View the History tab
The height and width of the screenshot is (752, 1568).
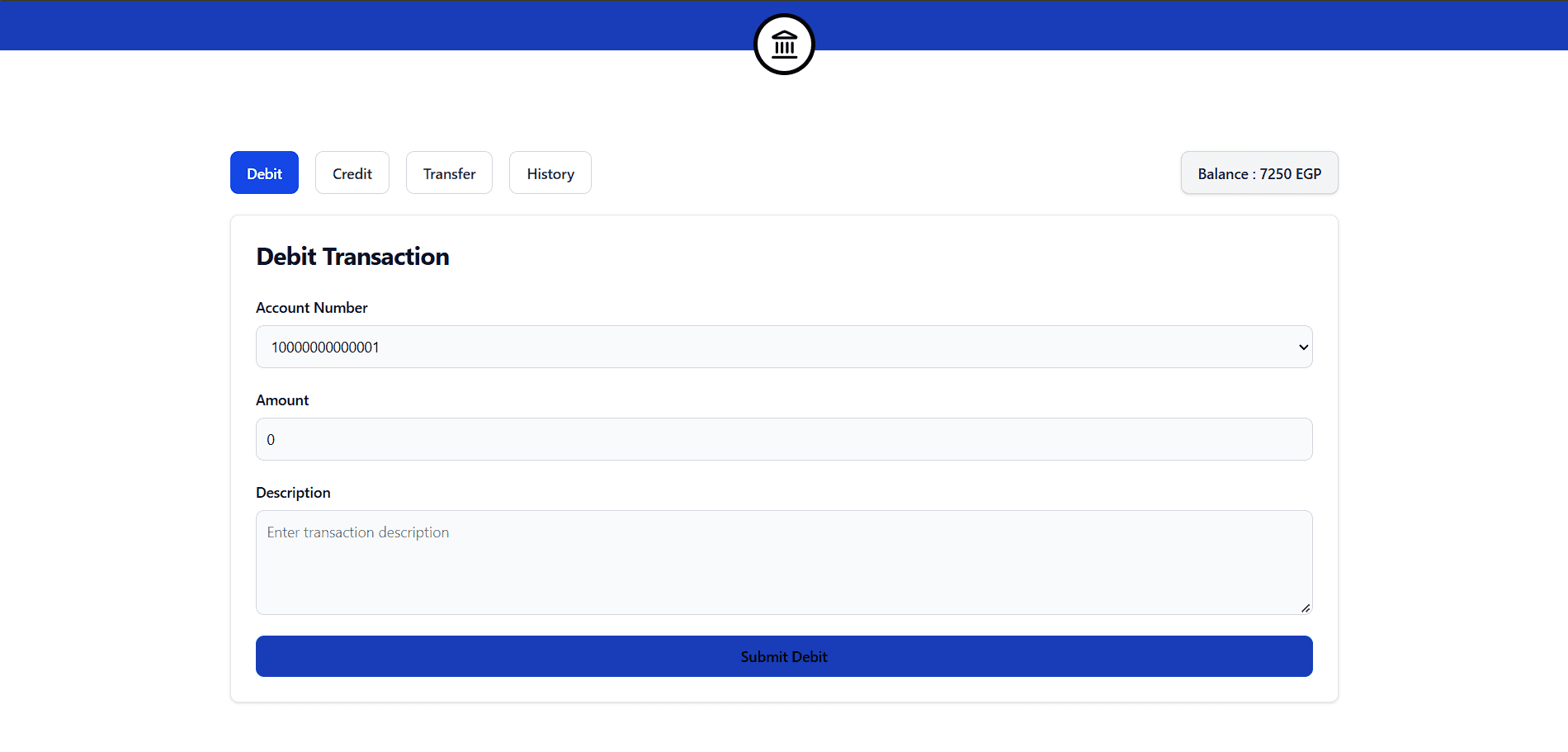550,173
